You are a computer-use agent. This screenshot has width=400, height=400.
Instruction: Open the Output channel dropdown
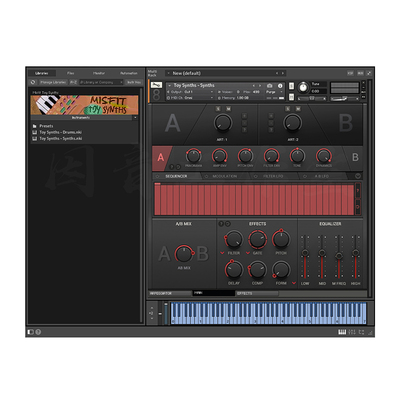point(211,92)
